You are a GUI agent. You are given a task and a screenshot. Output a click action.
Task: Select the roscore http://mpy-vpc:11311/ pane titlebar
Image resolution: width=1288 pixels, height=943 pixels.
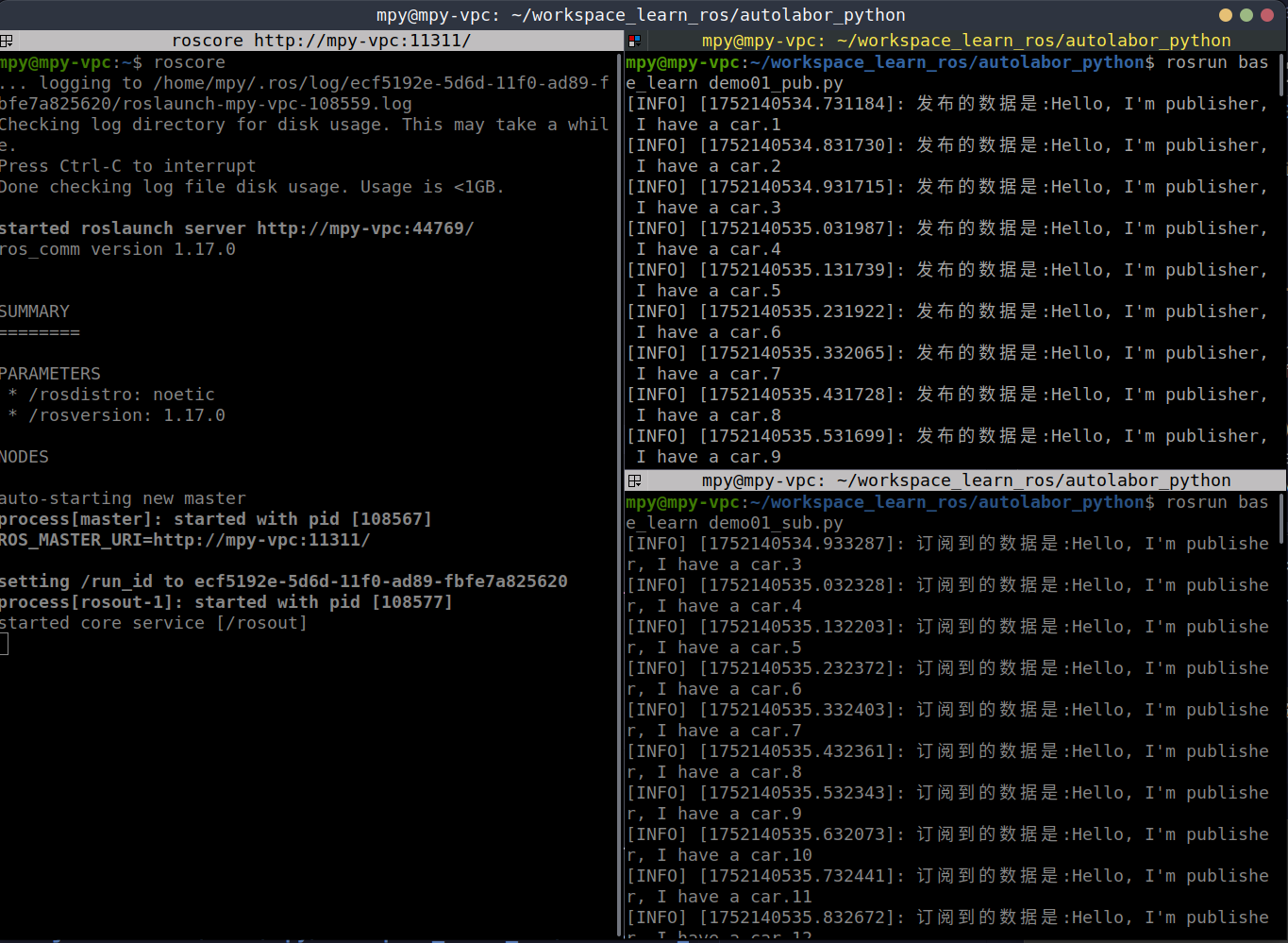coord(321,41)
